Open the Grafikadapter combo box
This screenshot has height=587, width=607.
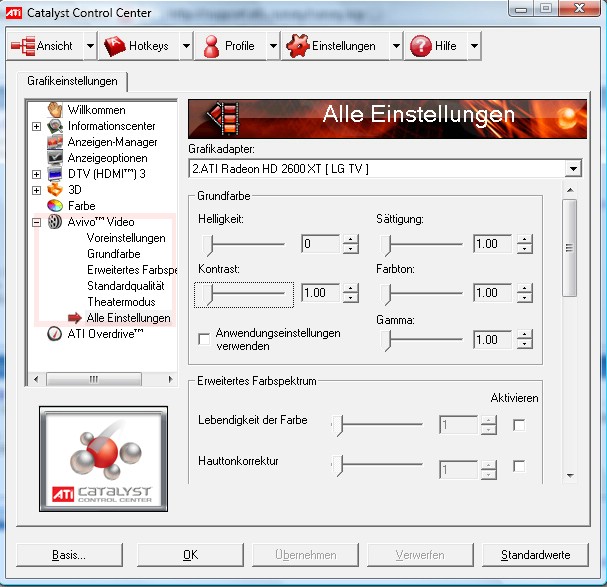pyautogui.click(x=385, y=169)
